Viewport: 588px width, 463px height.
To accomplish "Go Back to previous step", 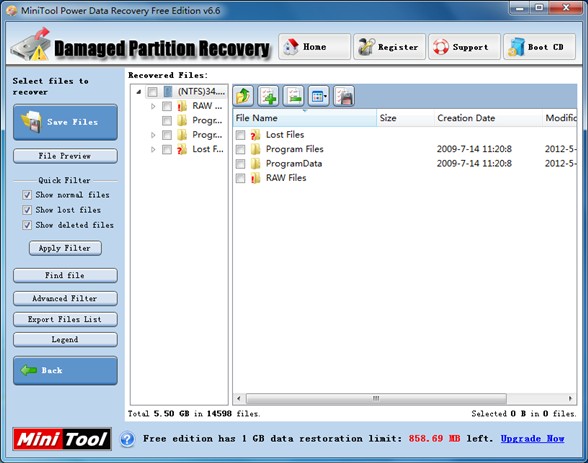I will point(65,371).
